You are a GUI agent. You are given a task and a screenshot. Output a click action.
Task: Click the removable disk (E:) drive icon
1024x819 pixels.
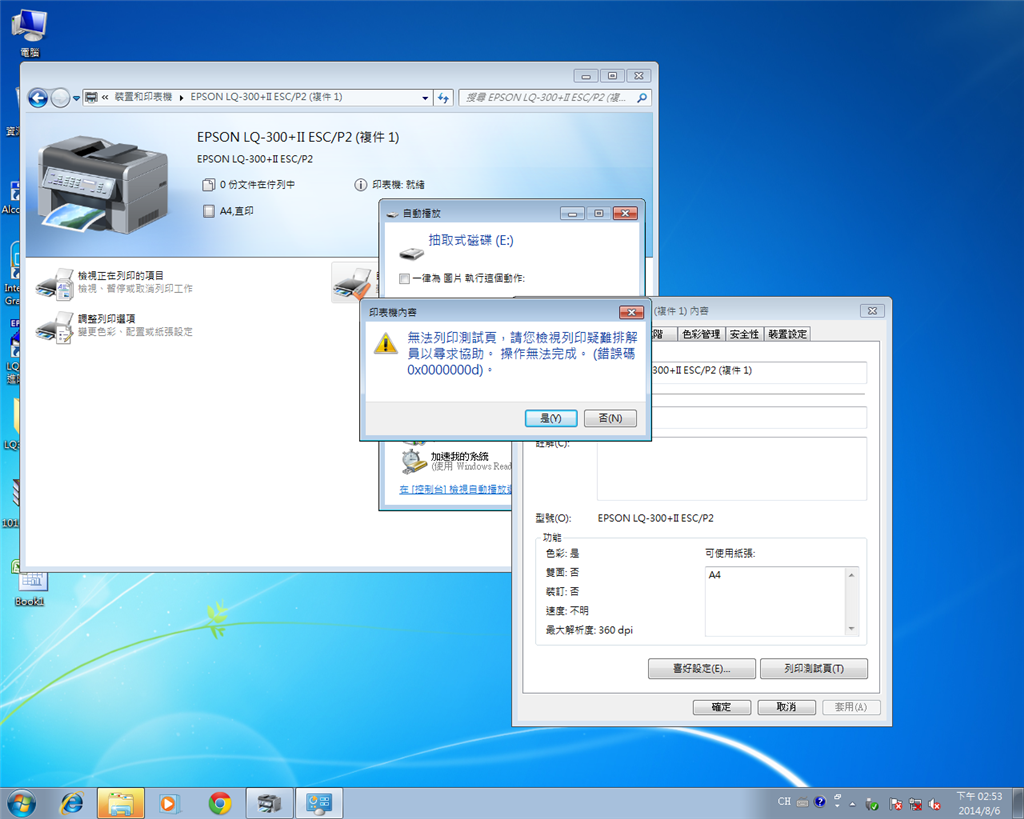411,253
